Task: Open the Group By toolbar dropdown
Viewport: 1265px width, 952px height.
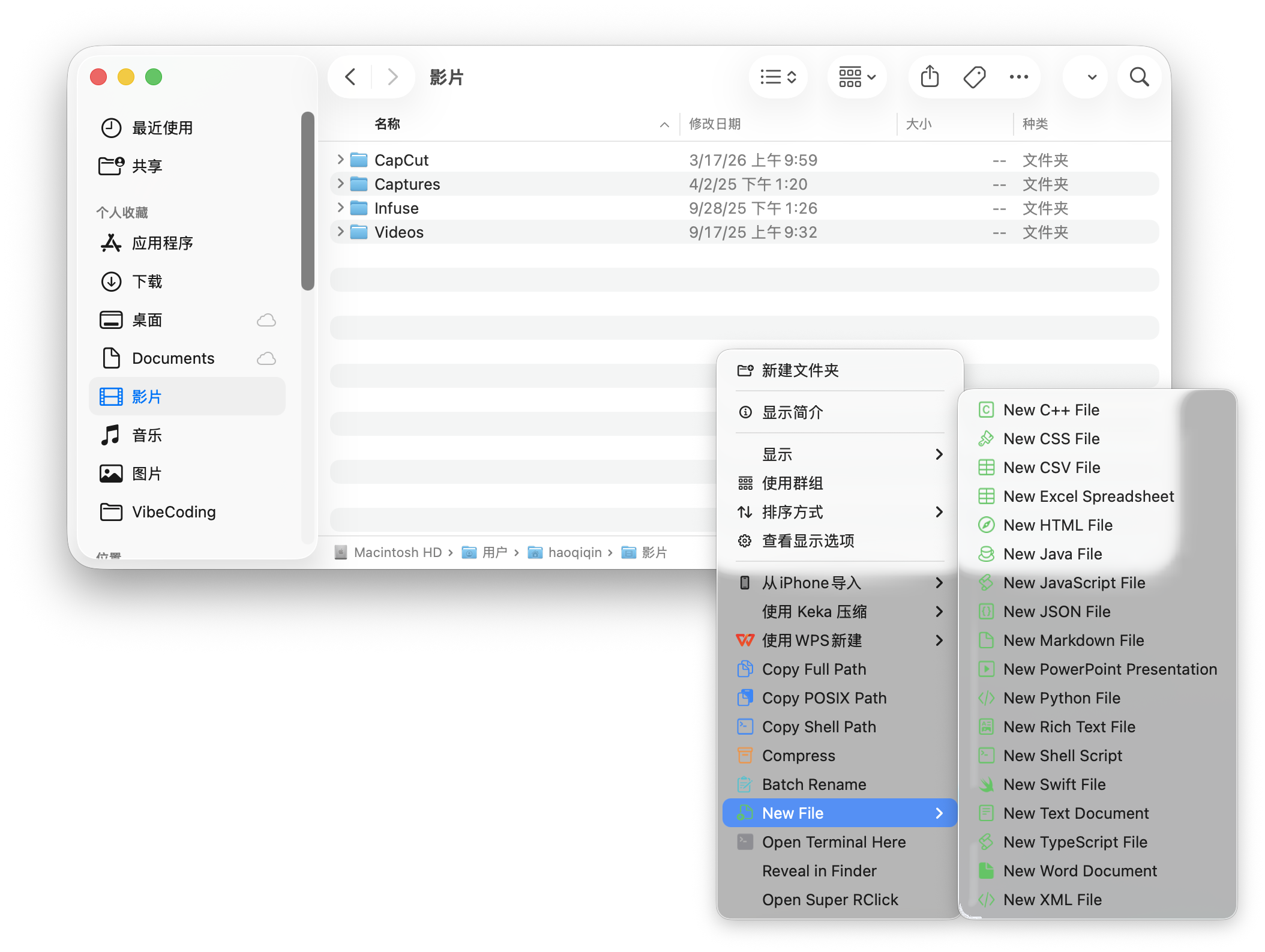Action: (857, 77)
